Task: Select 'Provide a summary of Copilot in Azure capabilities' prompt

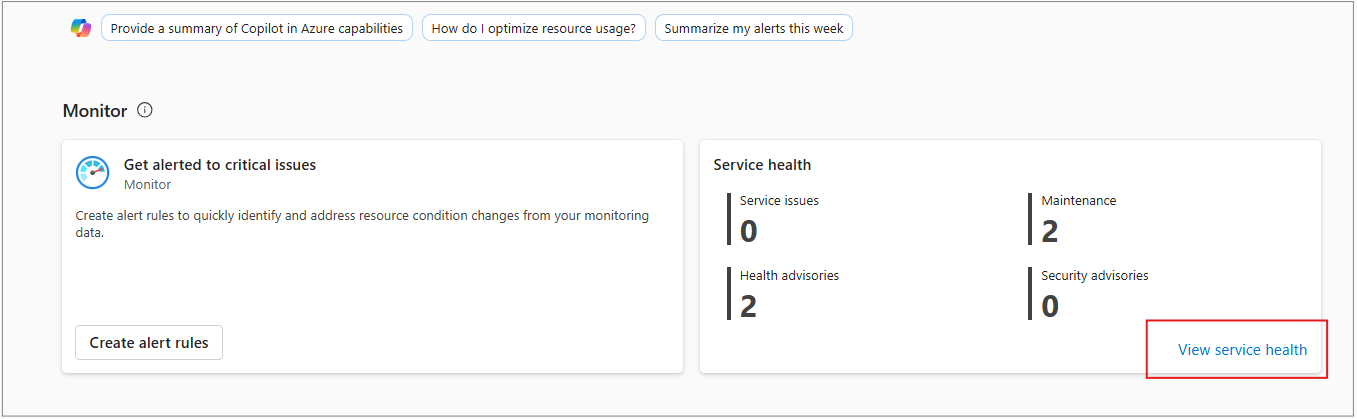Action: 257,28
